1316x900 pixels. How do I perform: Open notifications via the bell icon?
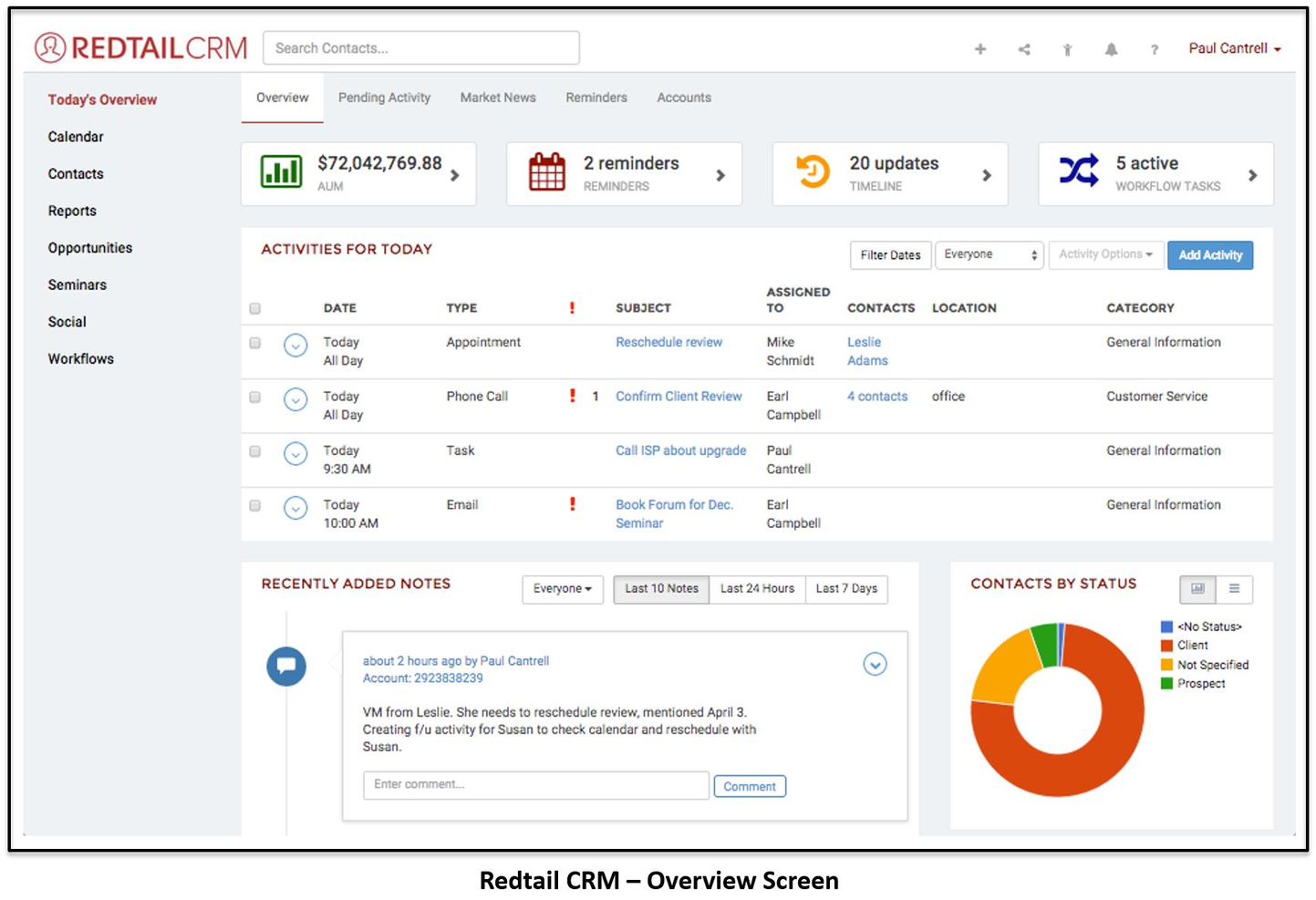point(1111,49)
